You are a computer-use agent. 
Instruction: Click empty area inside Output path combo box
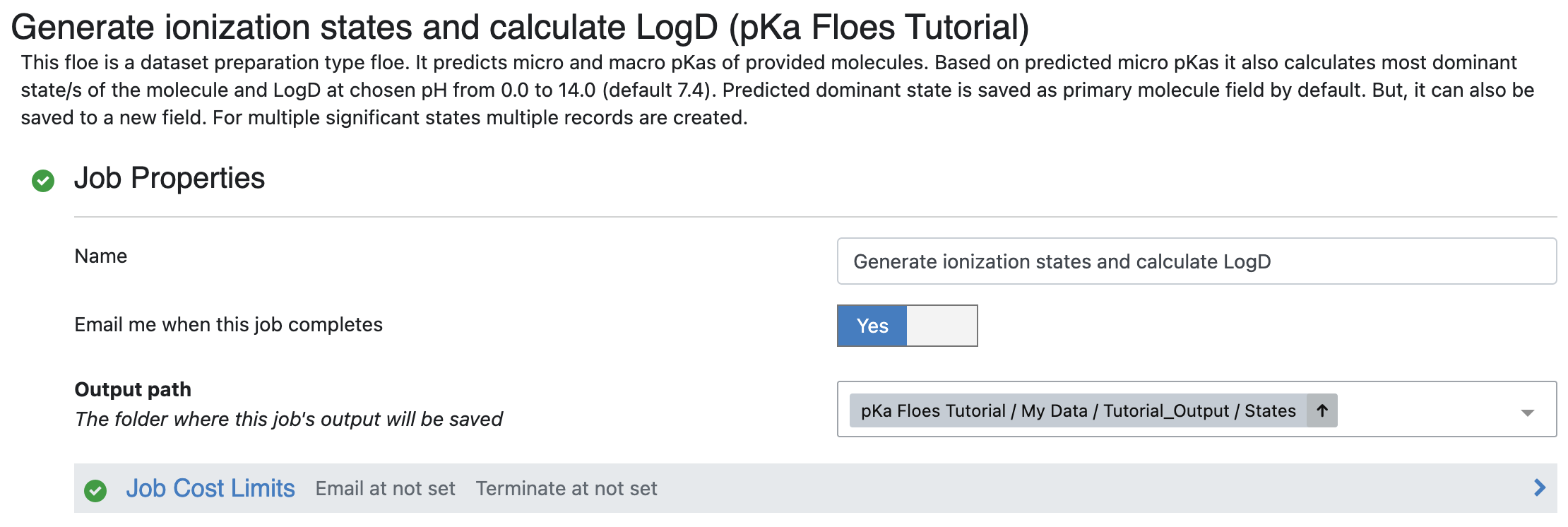tap(1427, 410)
